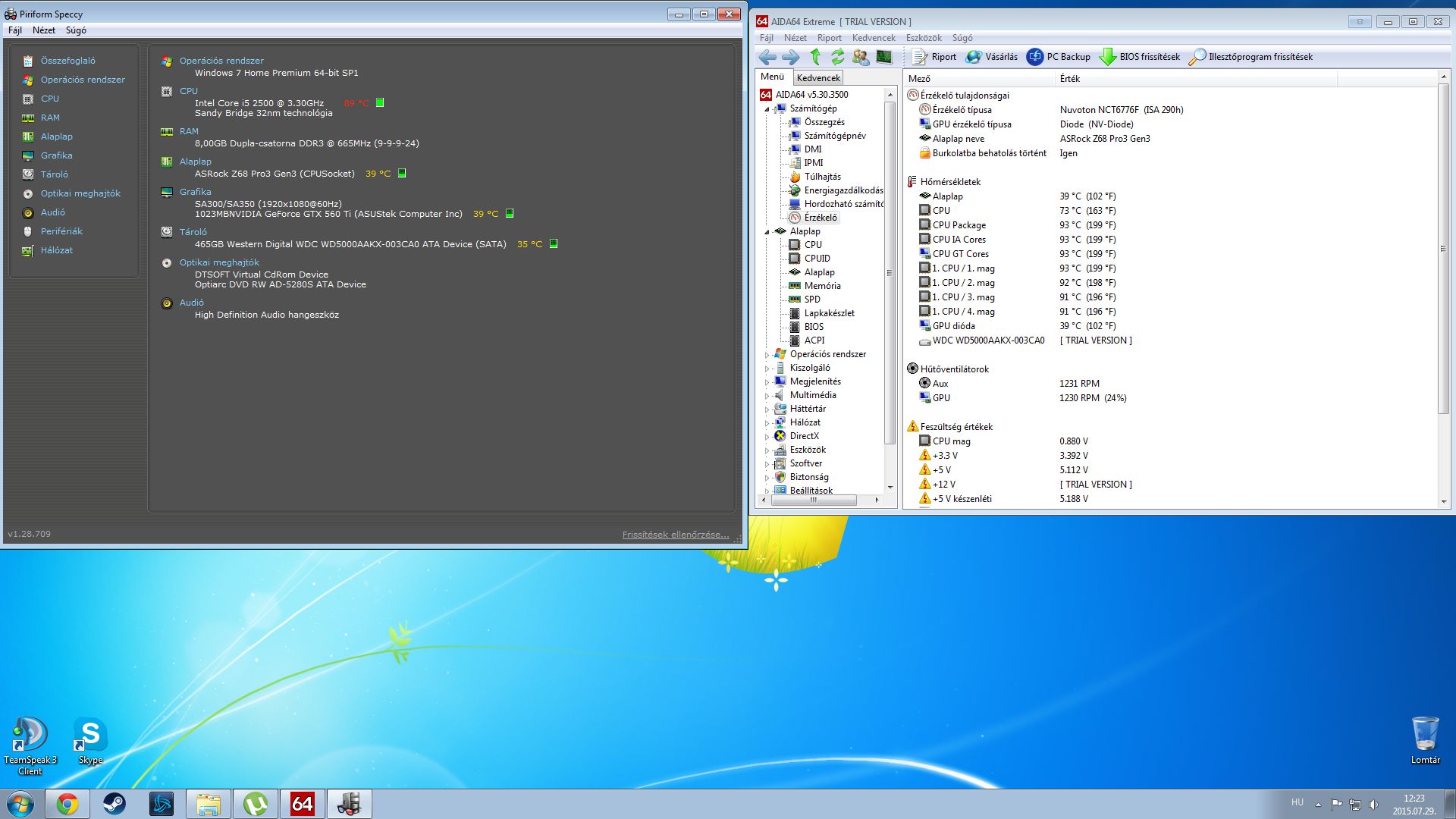
Task: Click the Tároló temperature green indicator in Speccy
Action: 554,244
